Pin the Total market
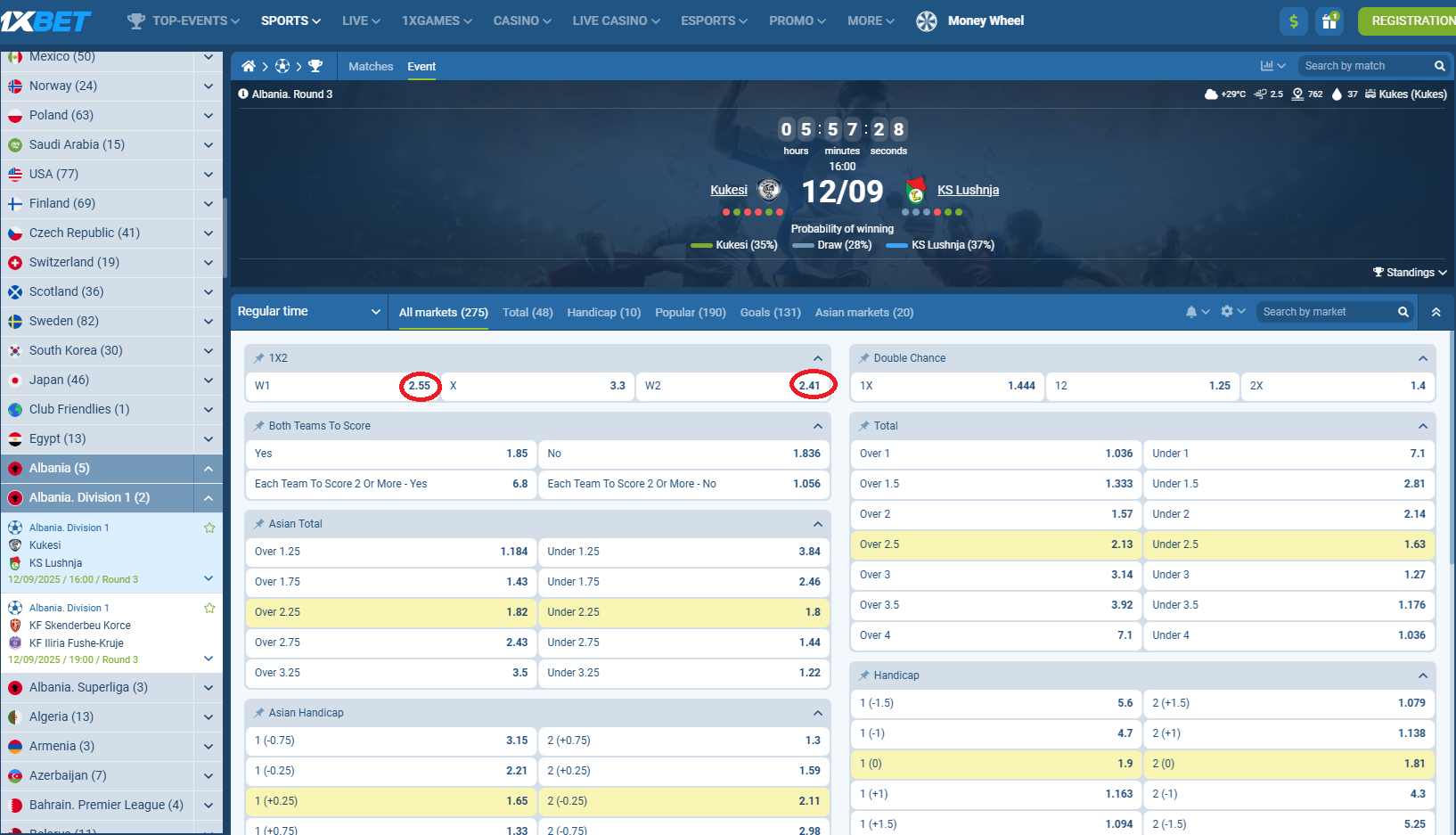This screenshot has height=835, width=1456. (x=864, y=426)
